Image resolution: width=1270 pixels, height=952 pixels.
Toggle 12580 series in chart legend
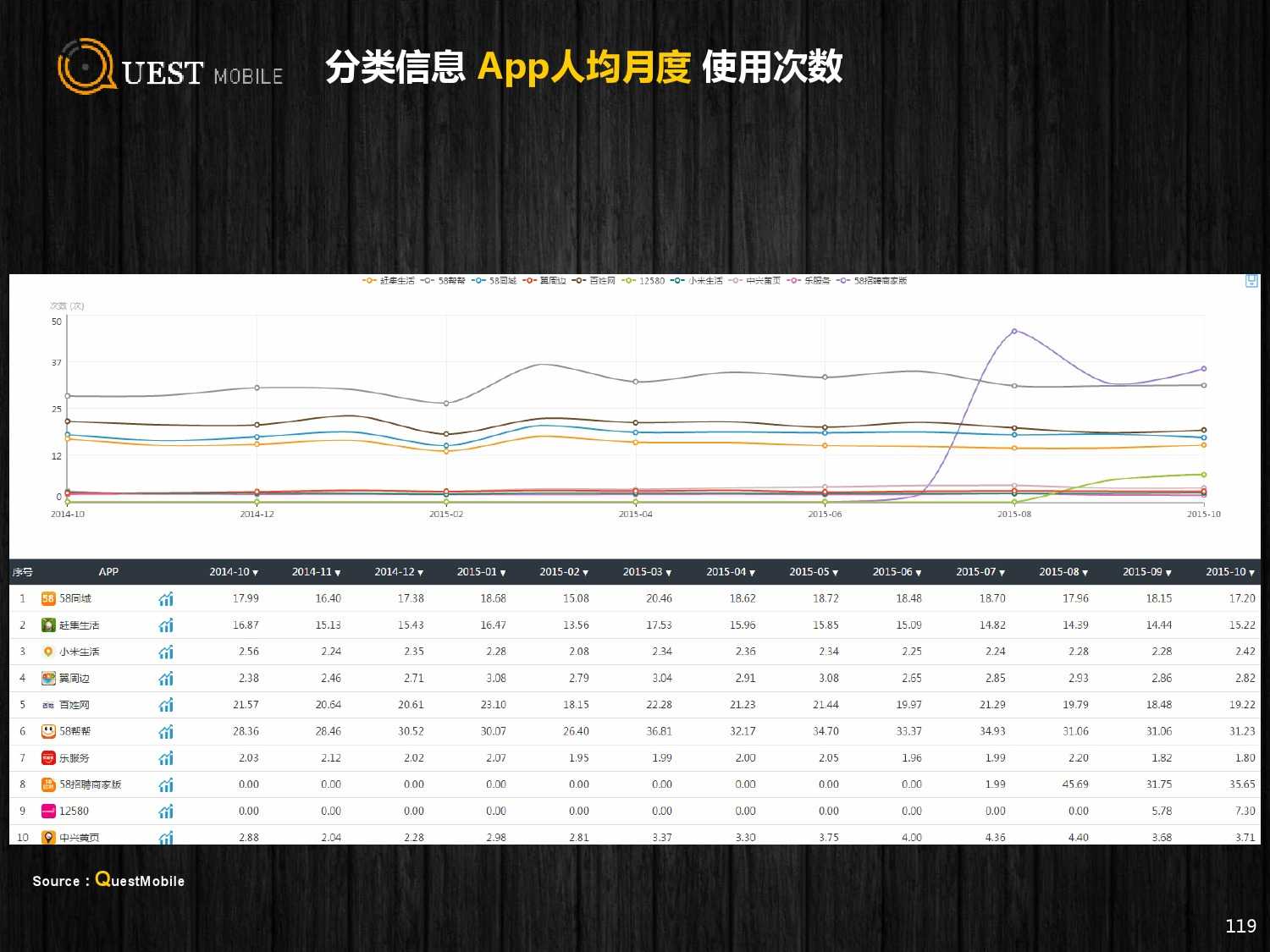[643, 281]
